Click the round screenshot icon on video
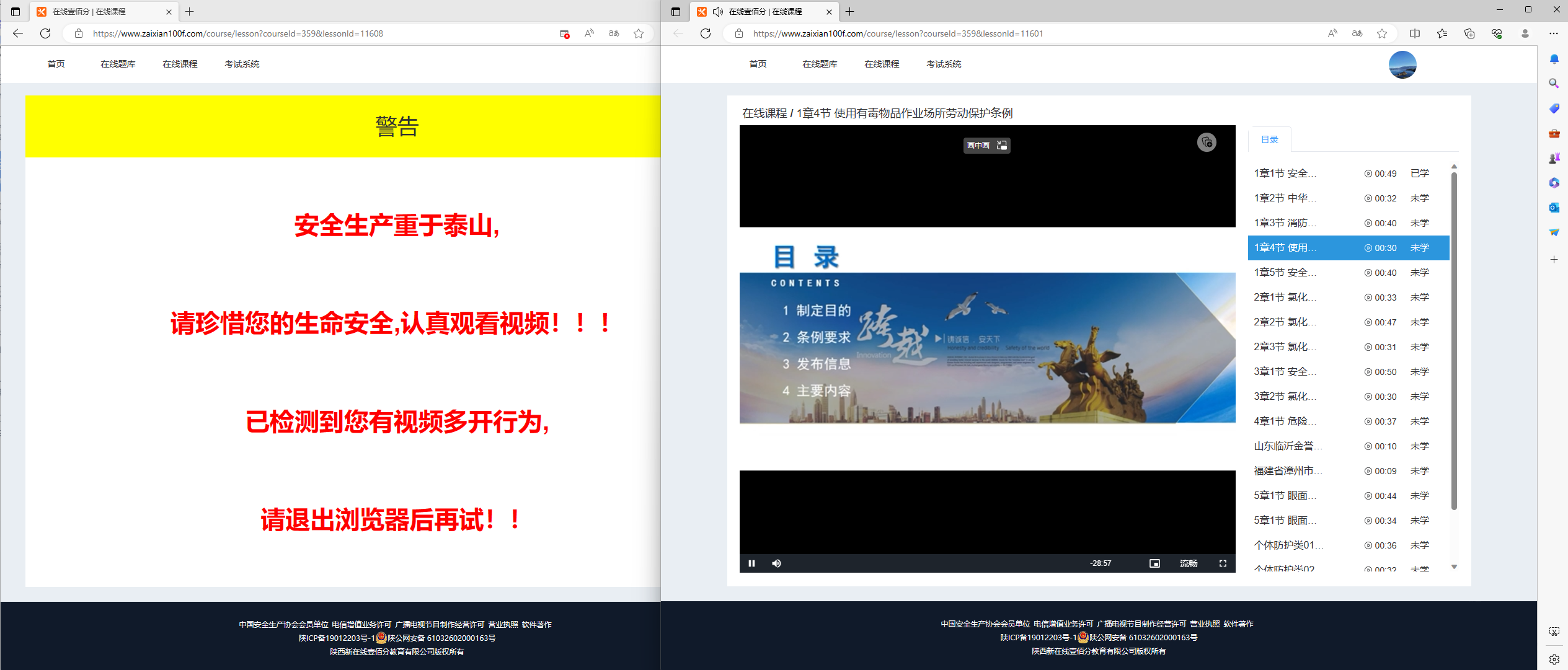 click(x=1207, y=143)
